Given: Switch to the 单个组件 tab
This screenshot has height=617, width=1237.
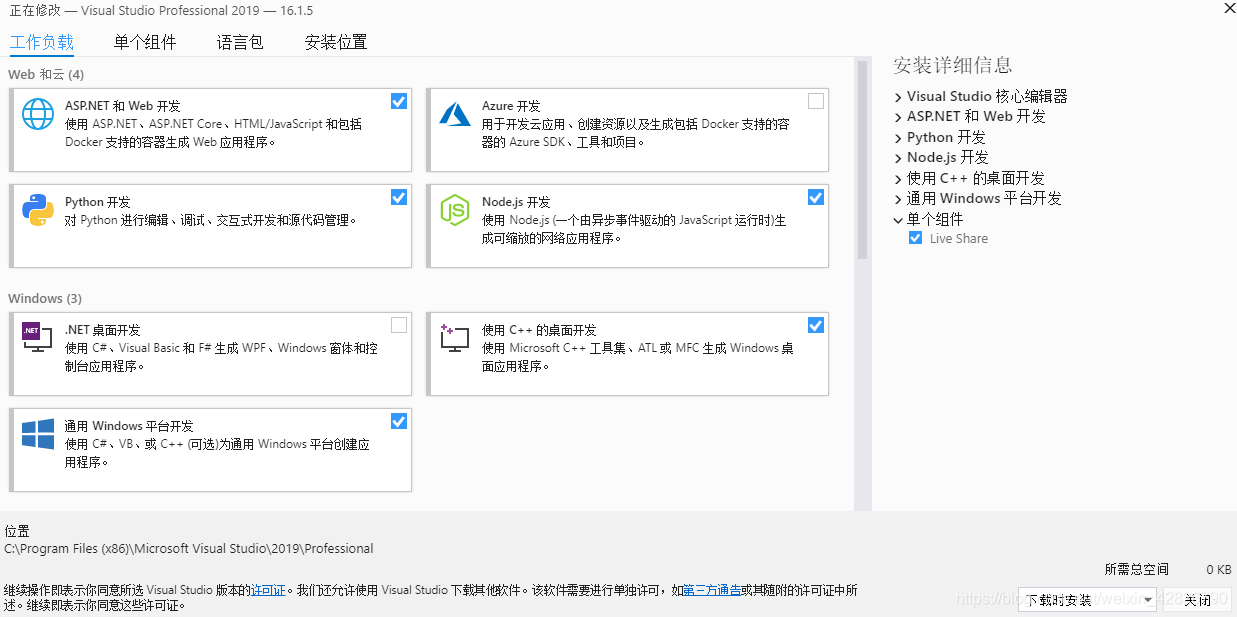Looking at the screenshot, I should click(145, 42).
